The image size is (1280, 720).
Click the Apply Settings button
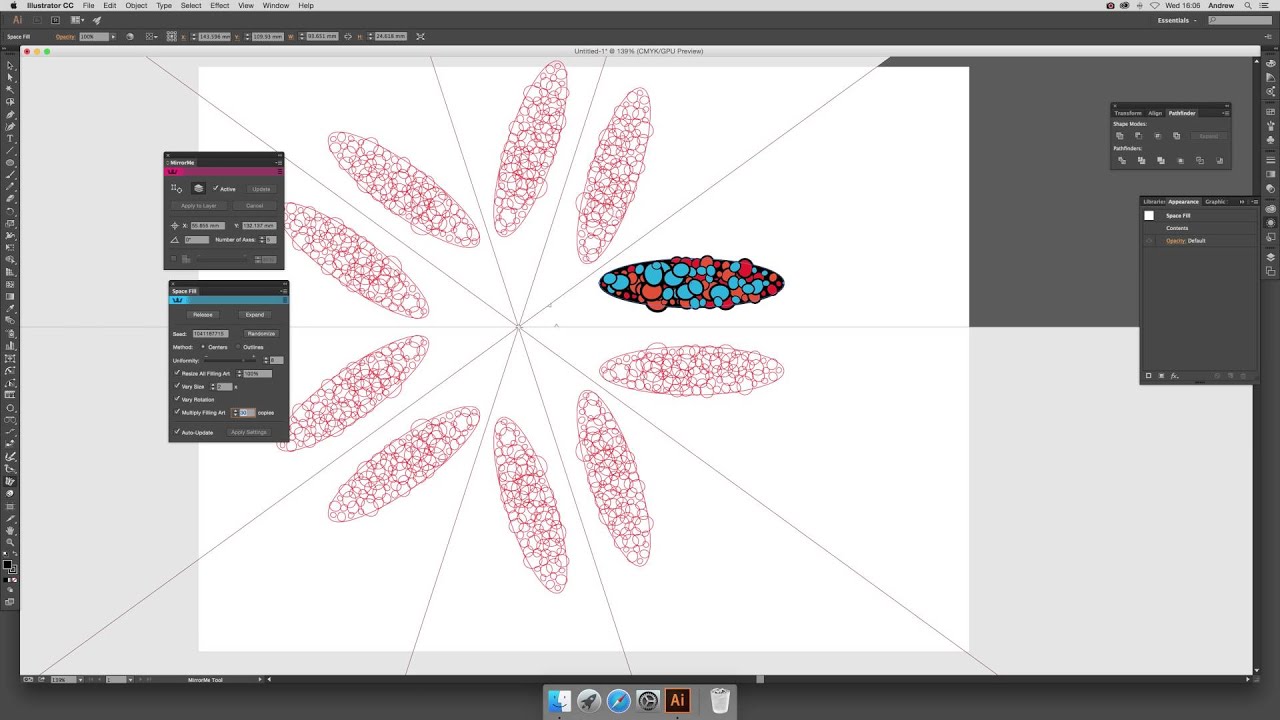pos(249,432)
